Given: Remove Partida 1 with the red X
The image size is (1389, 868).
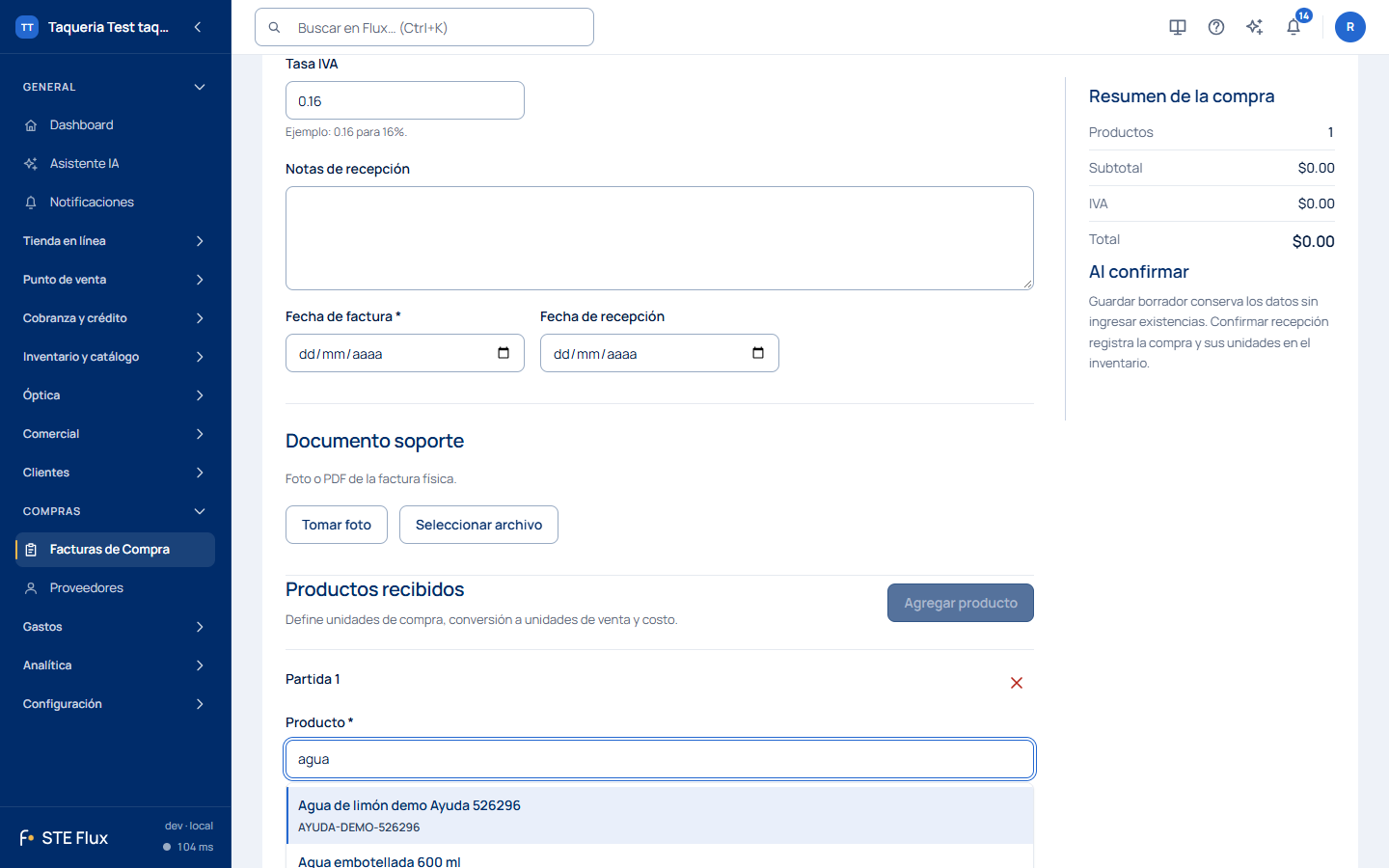Looking at the screenshot, I should [1017, 683].
